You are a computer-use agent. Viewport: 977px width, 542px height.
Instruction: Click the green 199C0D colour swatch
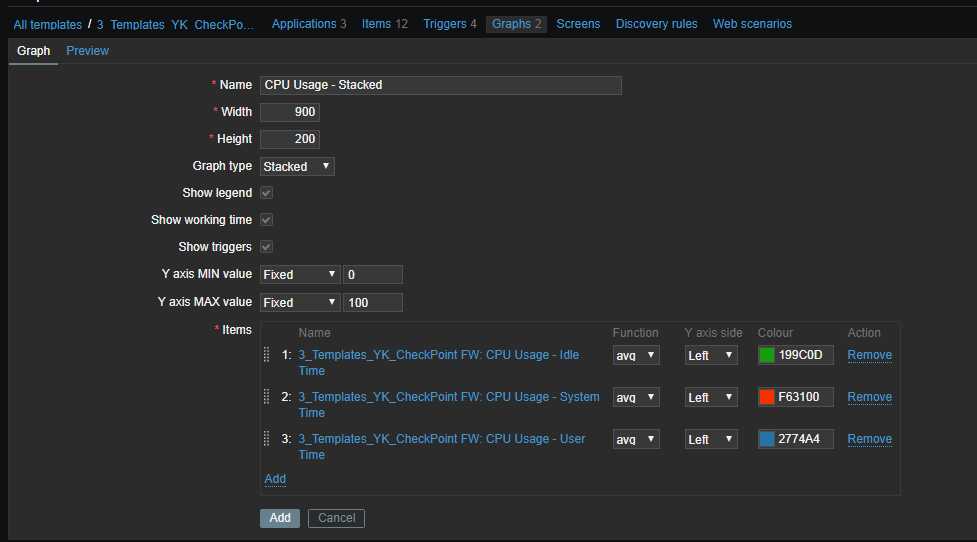[766, 355]
